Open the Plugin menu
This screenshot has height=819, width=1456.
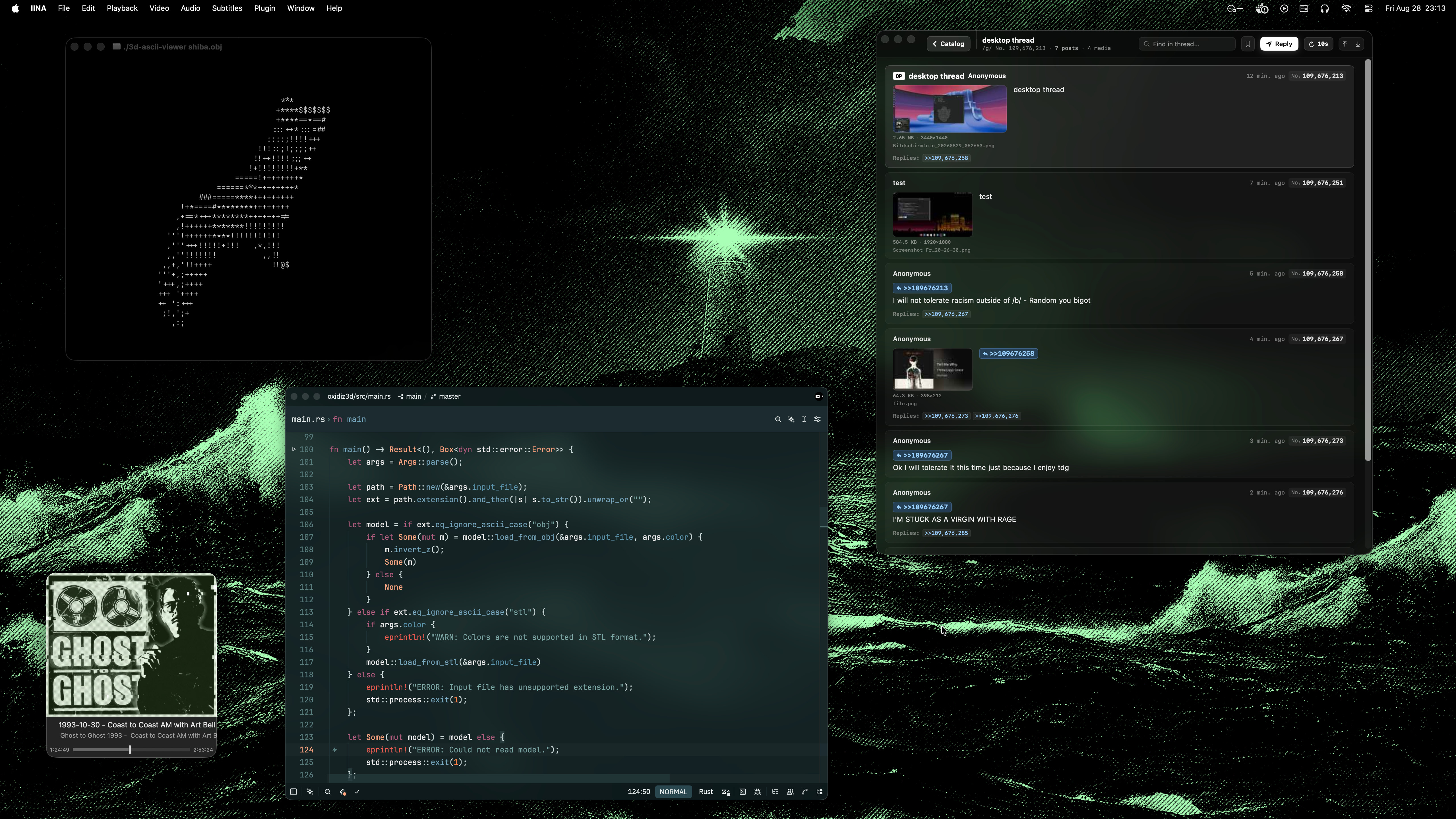264,9
